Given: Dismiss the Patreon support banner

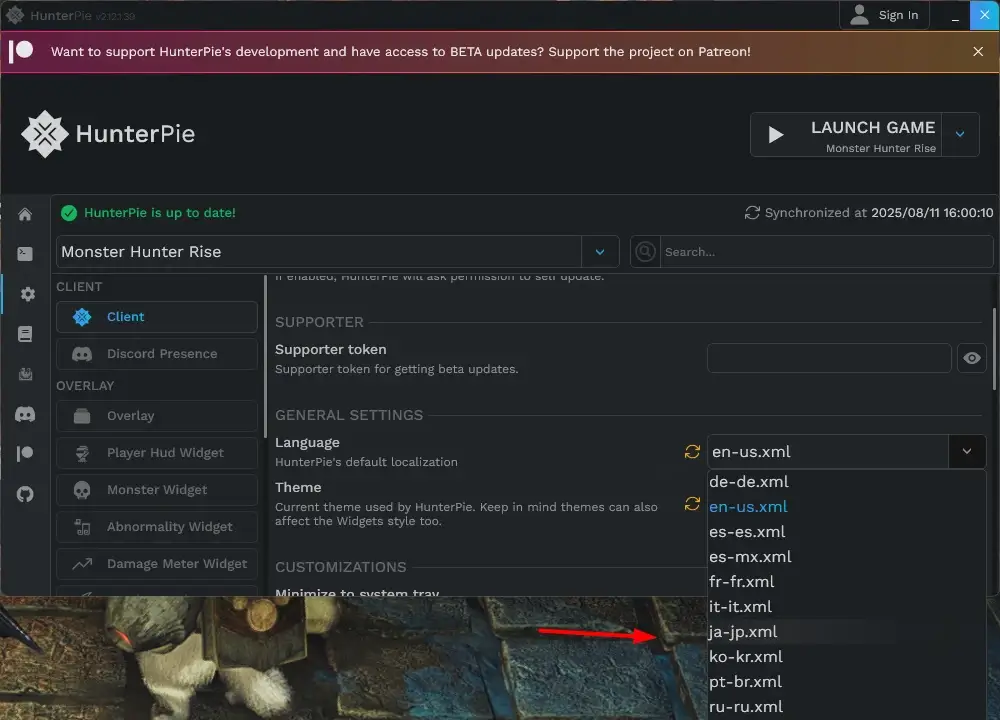Looking at the screenshot, I should click(x=978, y=52).
